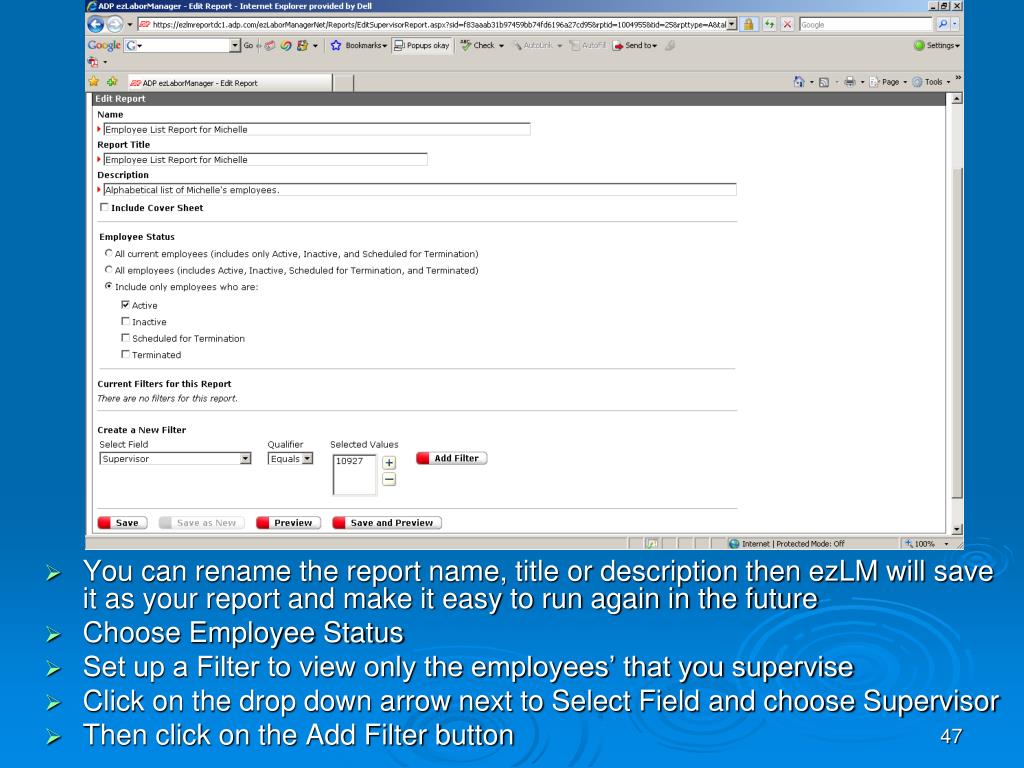
Task: Click the AutoLink toolbar button
Action: pyautogui.click(x=537, y=45)
